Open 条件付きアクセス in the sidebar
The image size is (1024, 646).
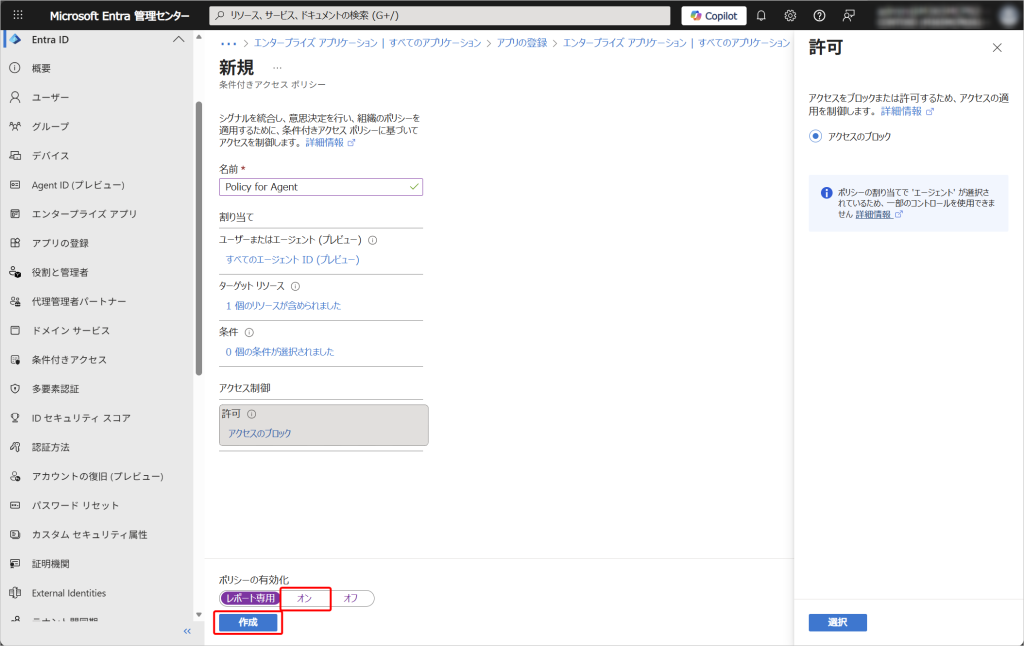point(69,359)
